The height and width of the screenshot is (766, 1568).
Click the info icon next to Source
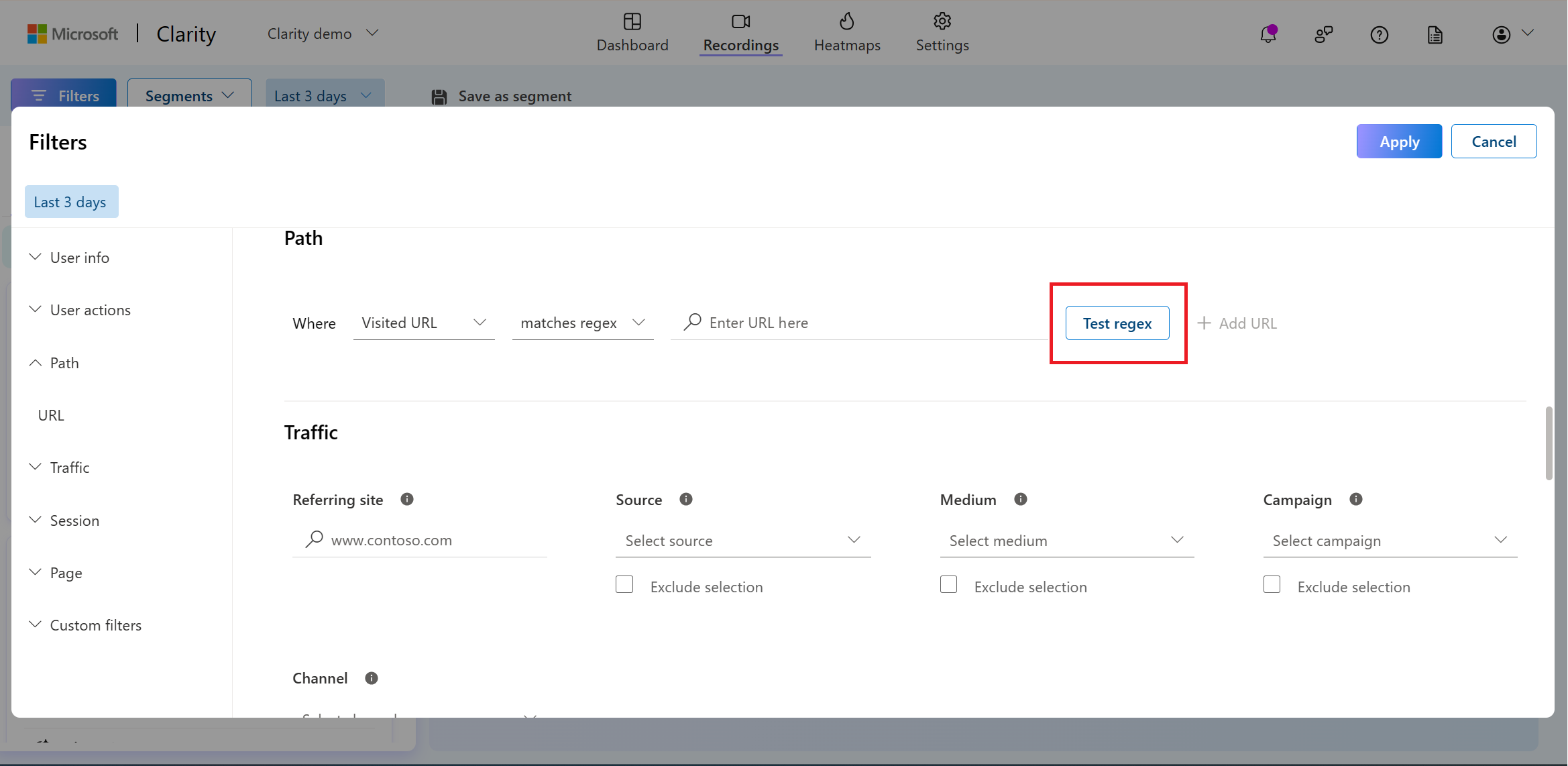[x=685, y=499]
